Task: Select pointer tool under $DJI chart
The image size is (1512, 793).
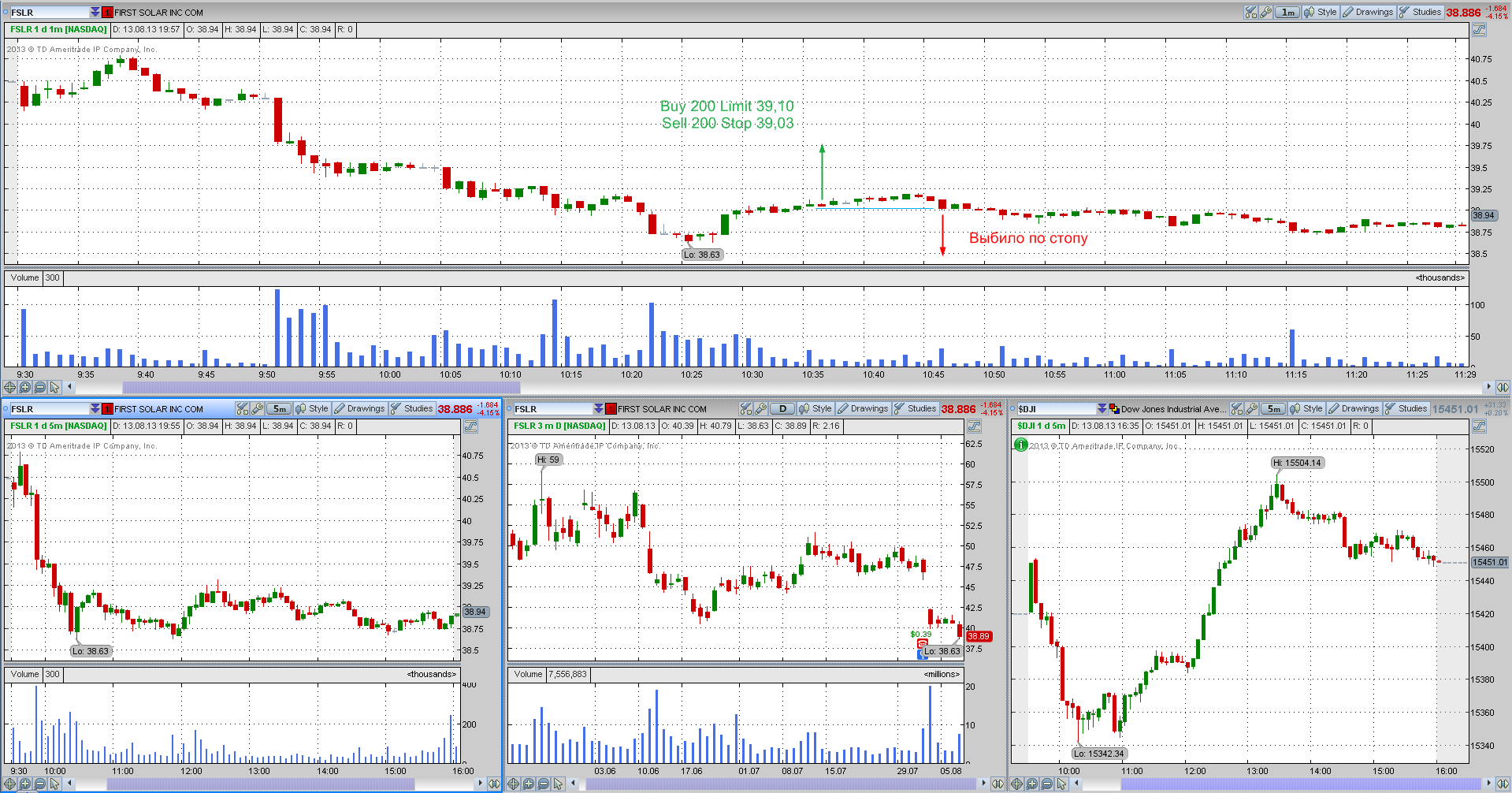Action: point(1062,784)
